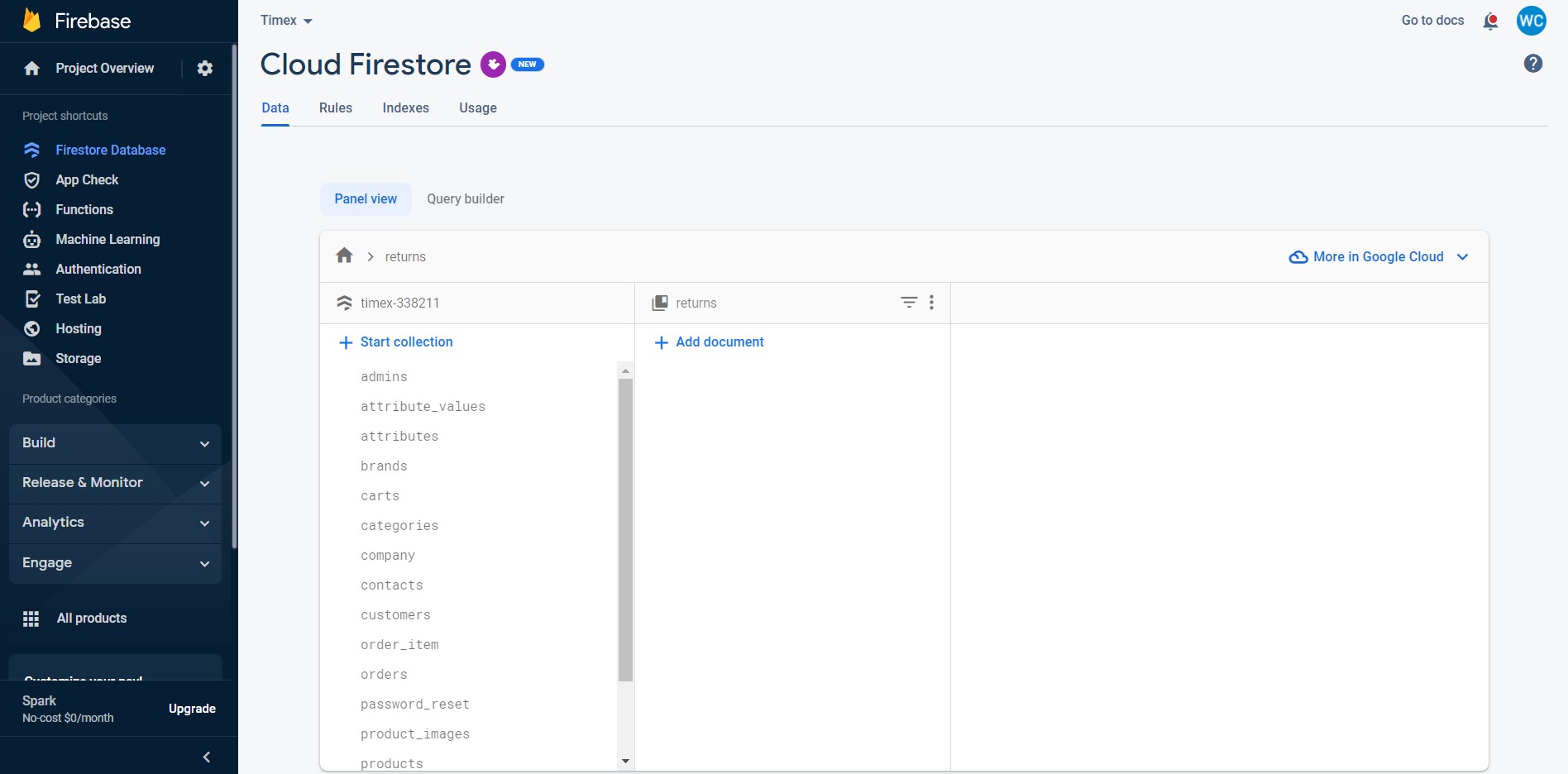Expand More in Google Cloud menu
This screenshot has height=774, width=1568.
1379,257
